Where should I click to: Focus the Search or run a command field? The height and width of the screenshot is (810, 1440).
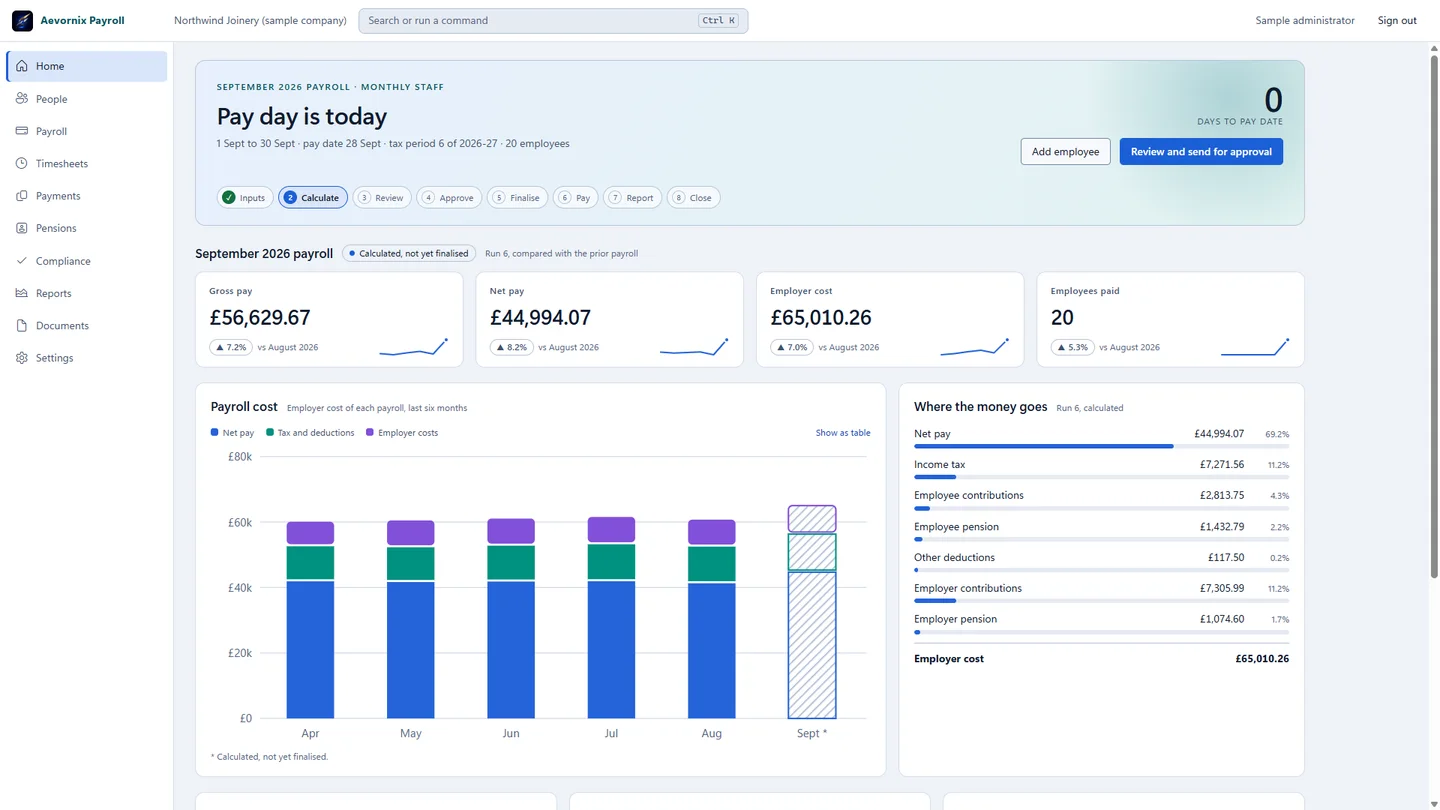pyautogui.click(x=553, y=20)
